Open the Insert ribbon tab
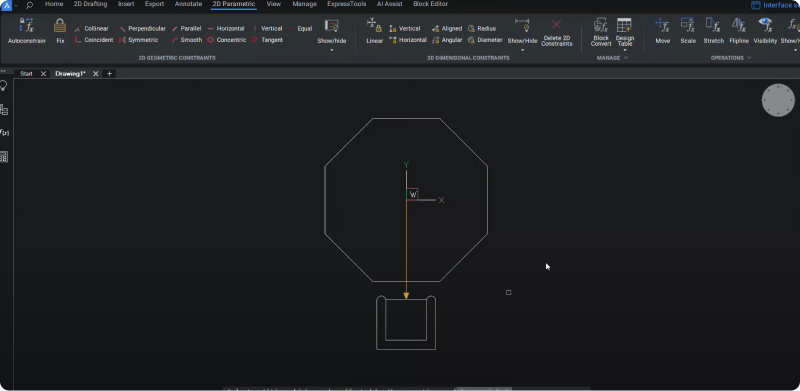This screenshot has height=391, width=800. pos(126,4)
